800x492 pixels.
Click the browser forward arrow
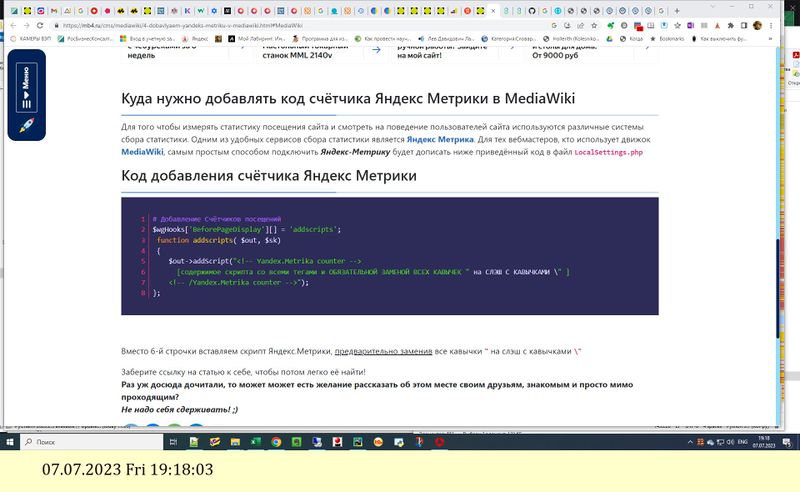(27, 25)
